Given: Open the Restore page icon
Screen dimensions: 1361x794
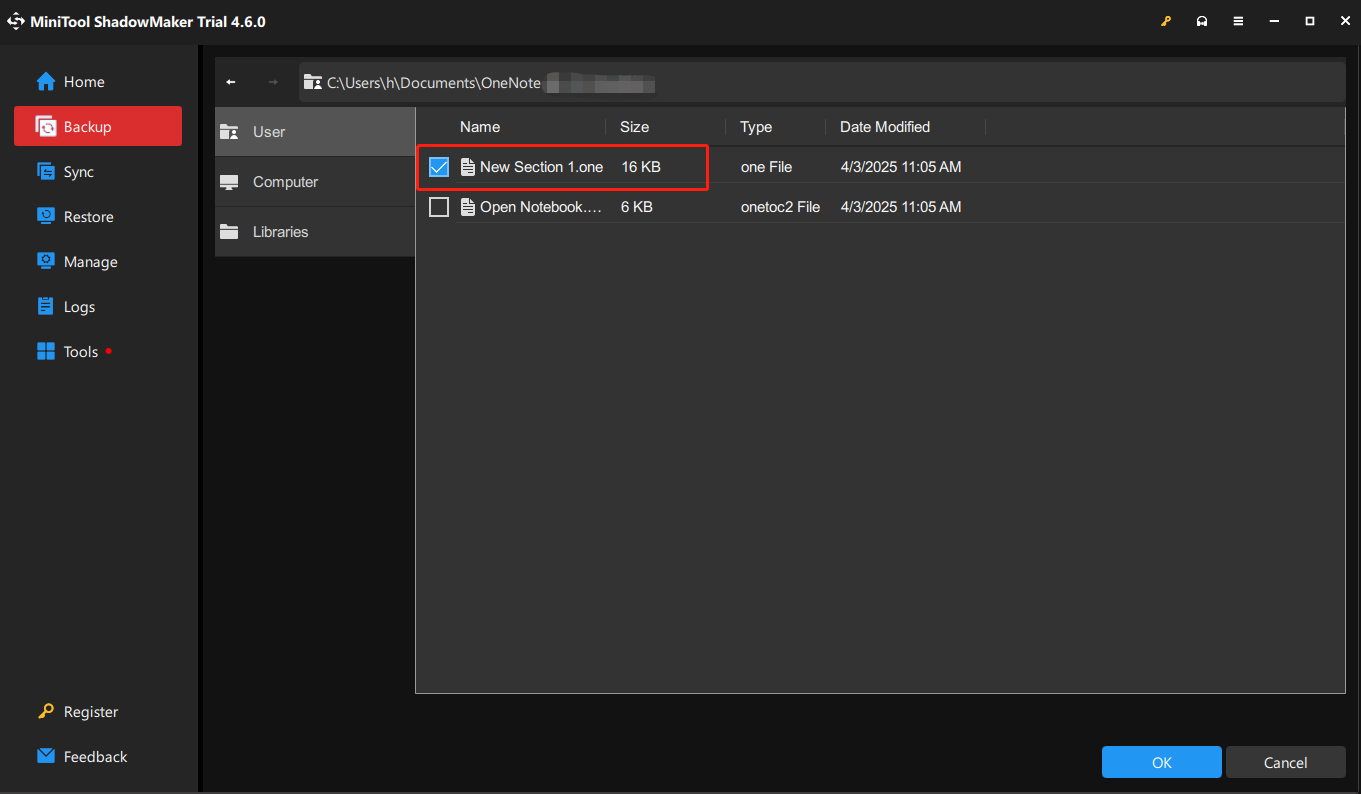Looking at the screenshot, I should 46,217.
